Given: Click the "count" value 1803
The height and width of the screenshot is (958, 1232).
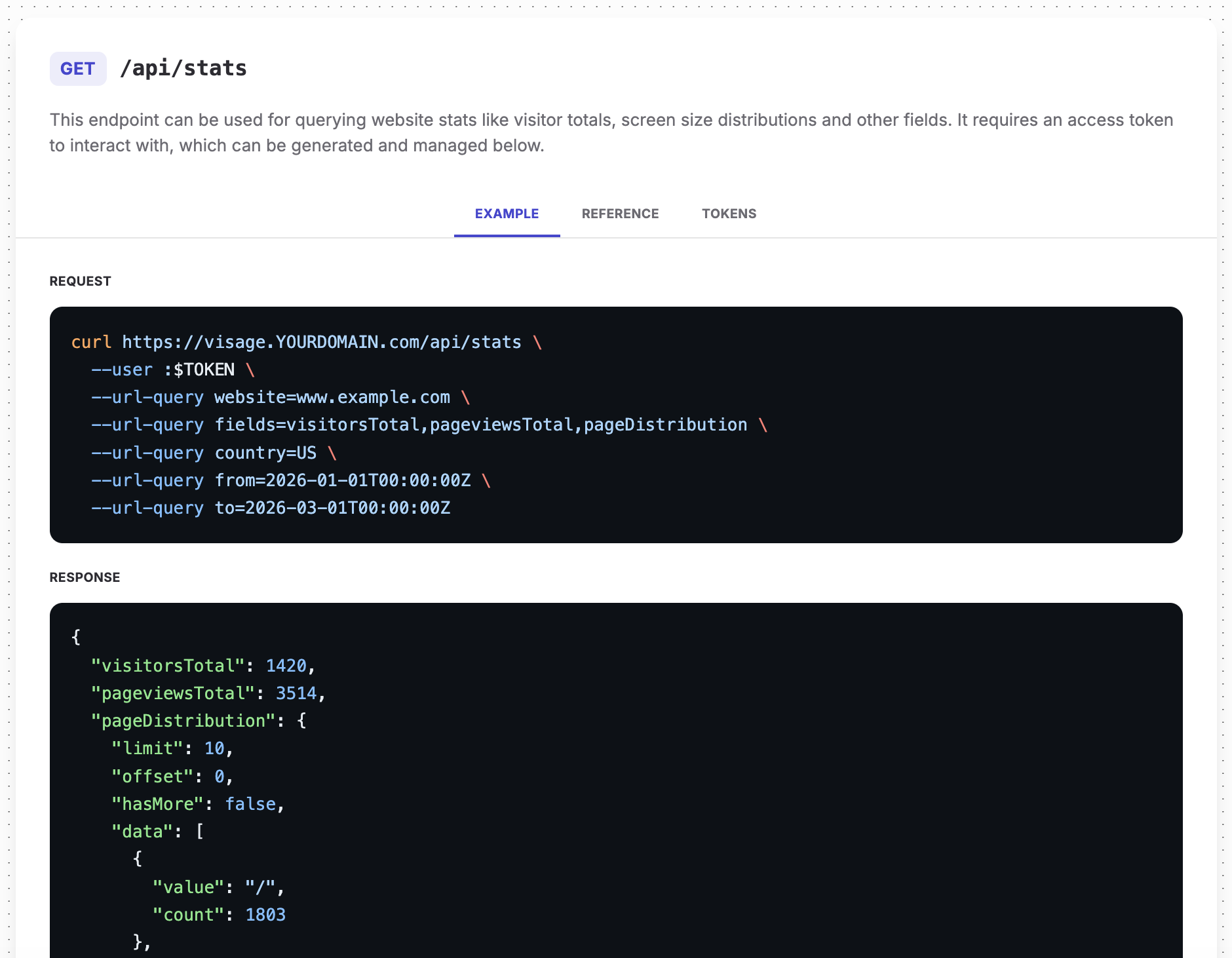Looking at the screenshot, I should click(x=265, y=915).
